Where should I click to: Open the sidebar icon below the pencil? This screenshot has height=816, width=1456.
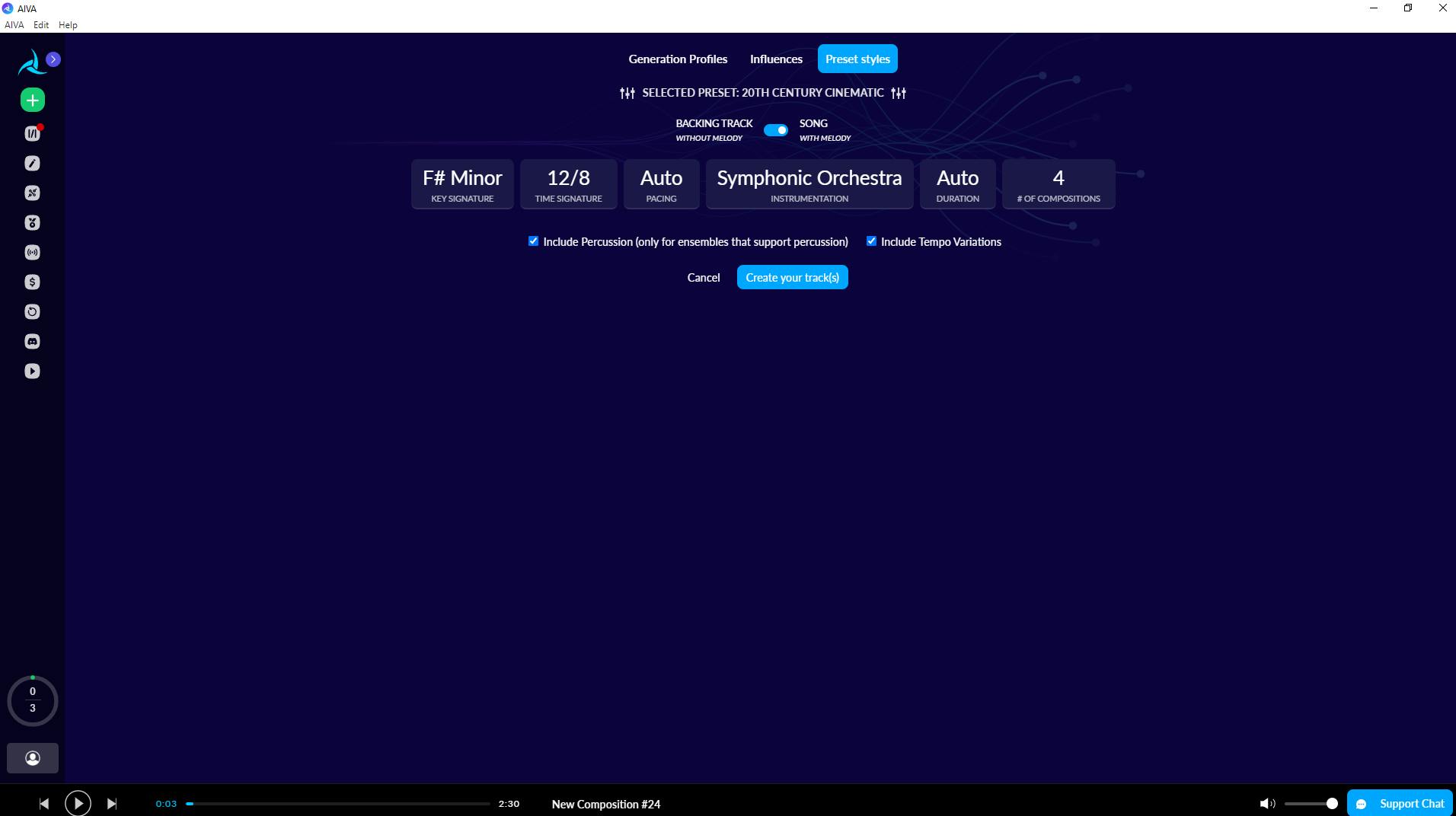(x=32, y=193)
